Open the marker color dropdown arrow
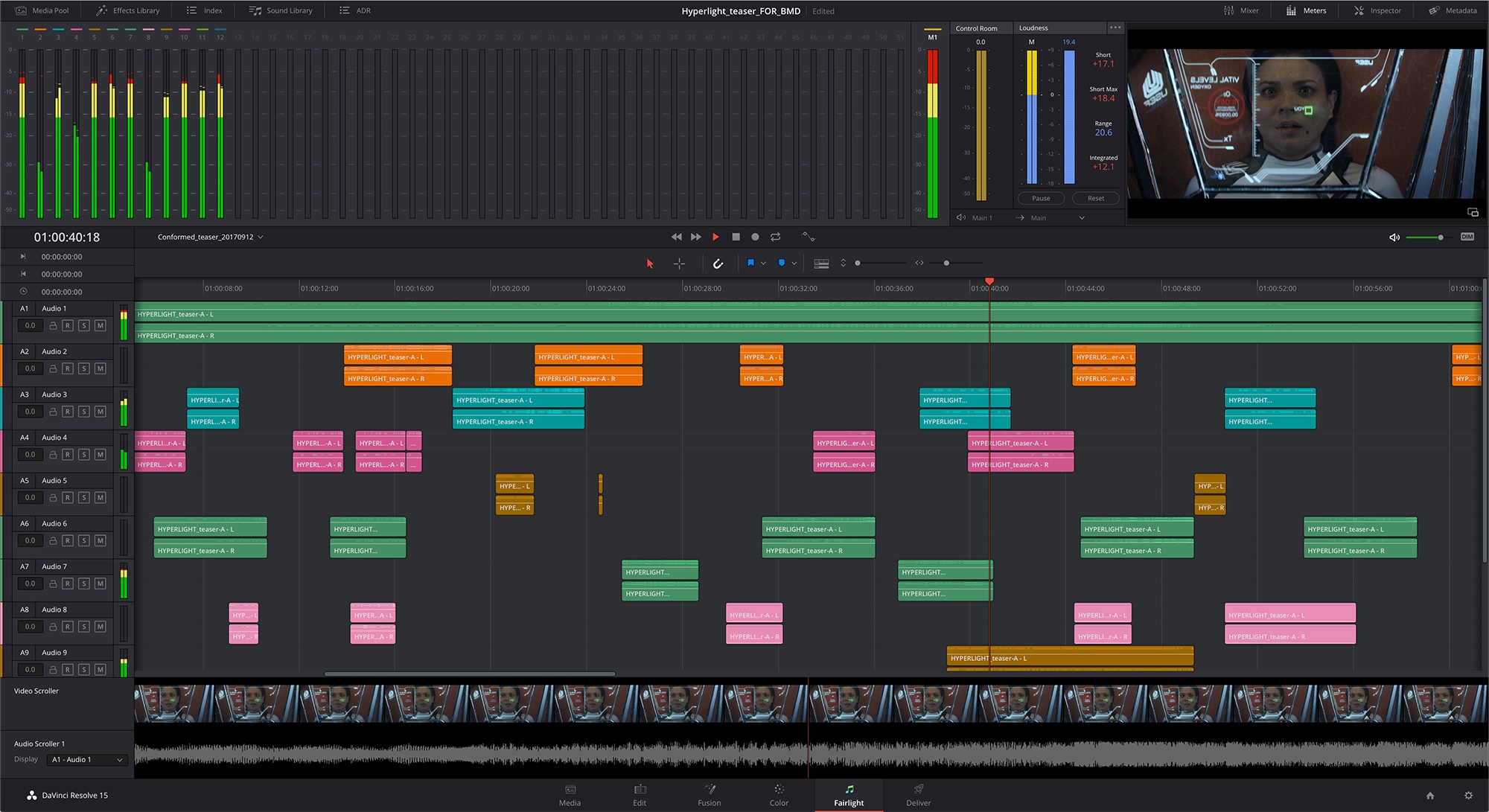This screenshot has height=812, width=1489. click(794, 263)
